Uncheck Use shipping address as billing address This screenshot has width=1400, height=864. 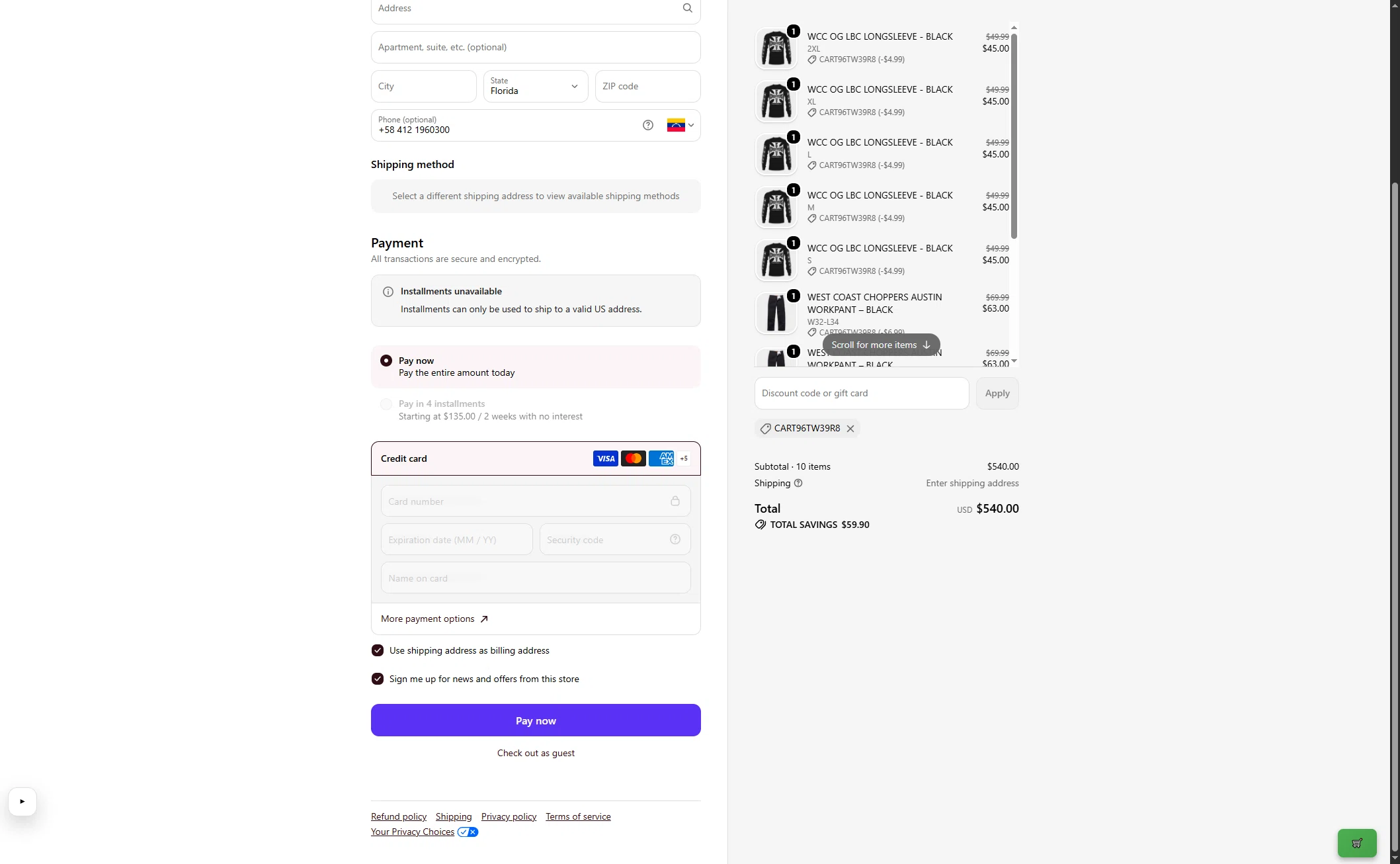point(378,650)
